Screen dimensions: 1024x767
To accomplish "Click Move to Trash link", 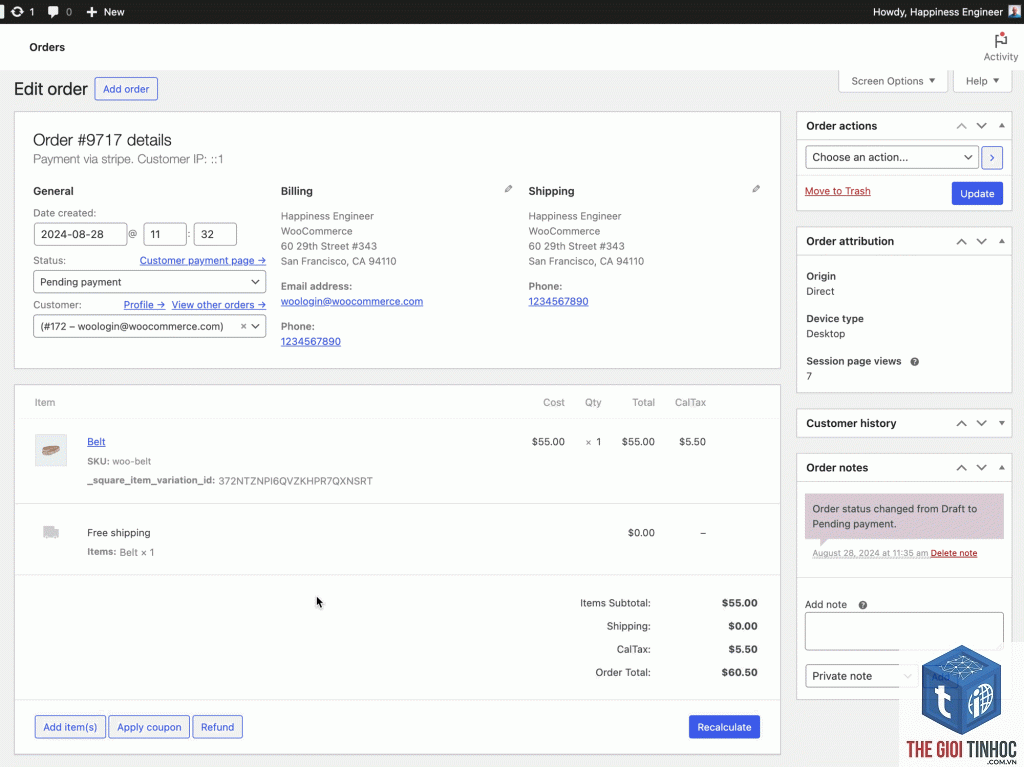I will tap(837, 191).
